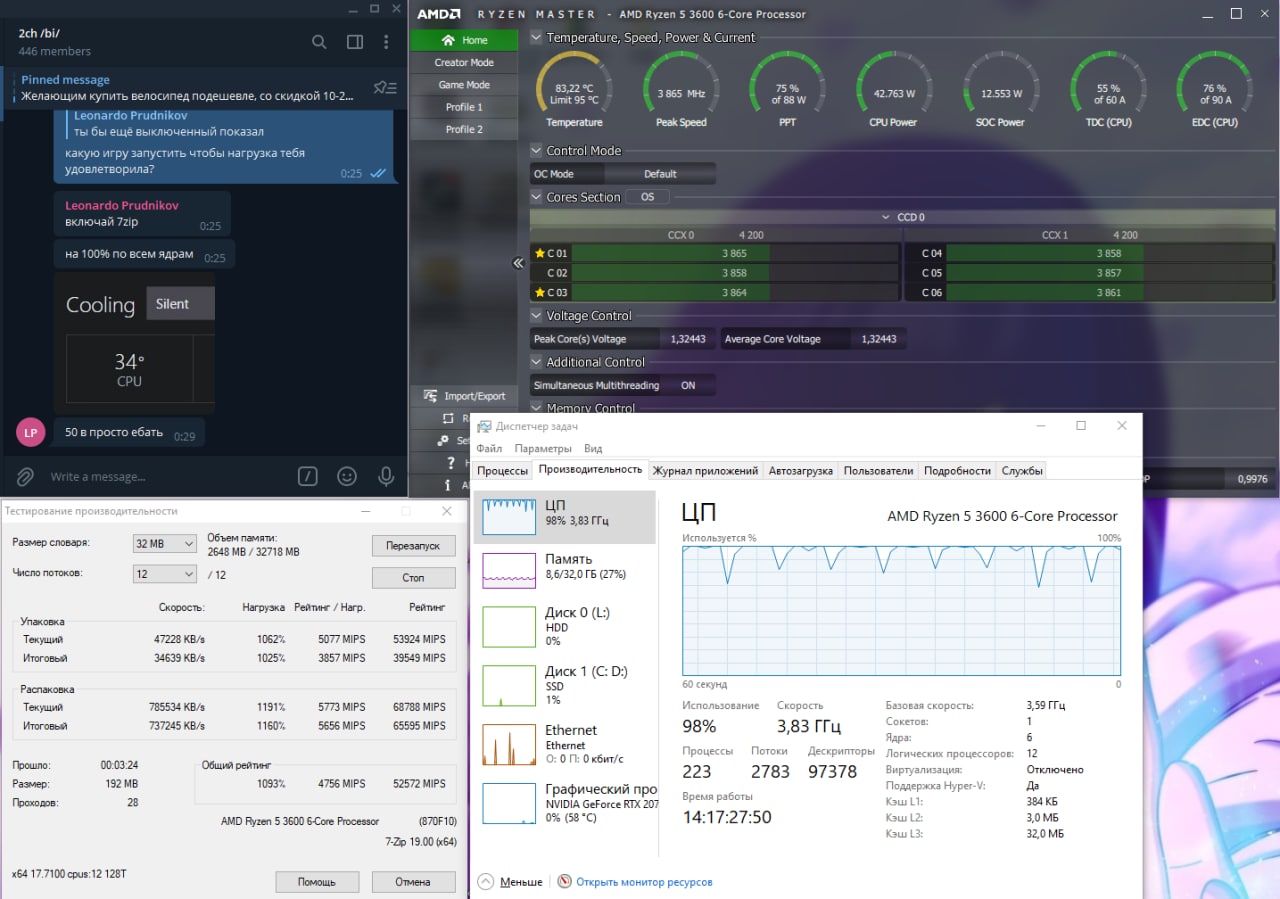Collapse the Voltage Control section
Screen dimensions: 1280x899
coord(537,316)
